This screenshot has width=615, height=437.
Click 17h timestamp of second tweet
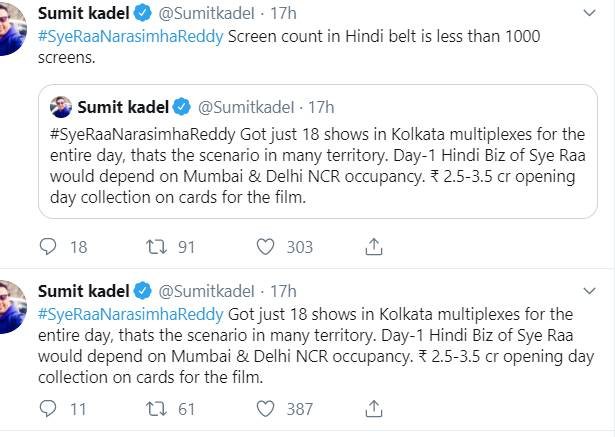[x=283, y=291]
